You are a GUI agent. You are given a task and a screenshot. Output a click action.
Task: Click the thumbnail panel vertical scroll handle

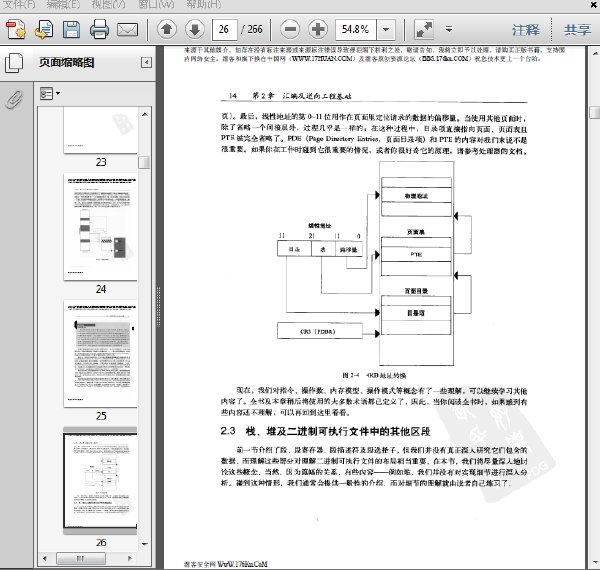[x=144, y=162]
